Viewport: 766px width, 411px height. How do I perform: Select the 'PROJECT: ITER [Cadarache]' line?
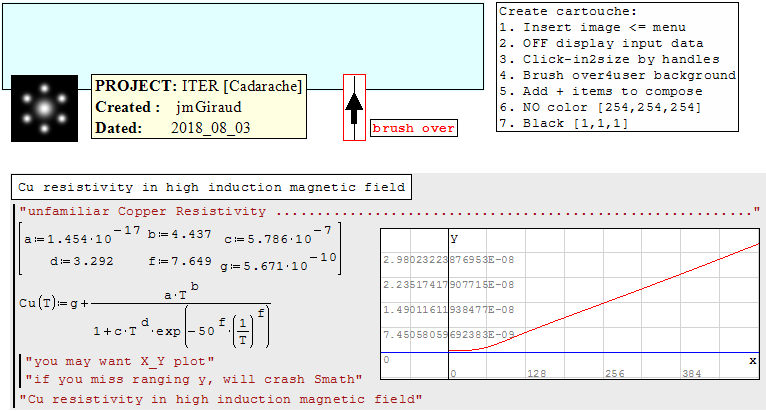pyautogui.click(x=198, y=86)
